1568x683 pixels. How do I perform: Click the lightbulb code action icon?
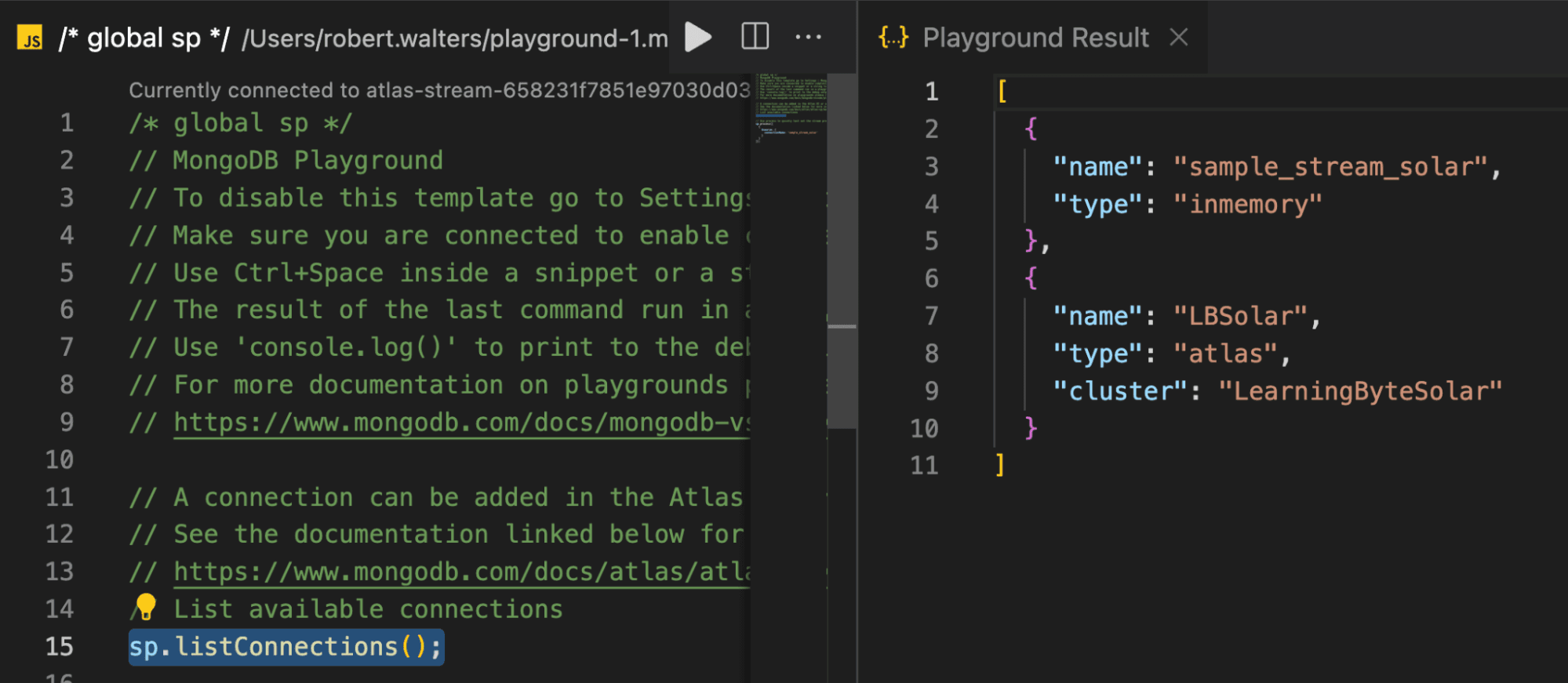(x=146, y=607)
